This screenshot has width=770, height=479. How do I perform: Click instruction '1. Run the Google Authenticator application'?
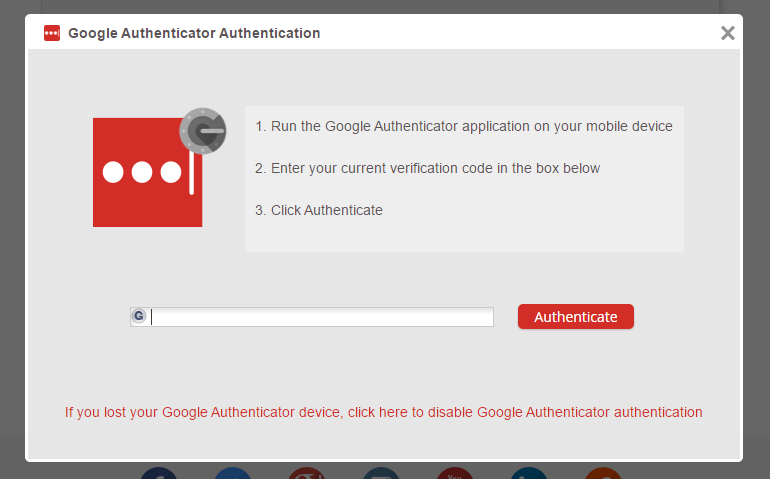(464, 126)
